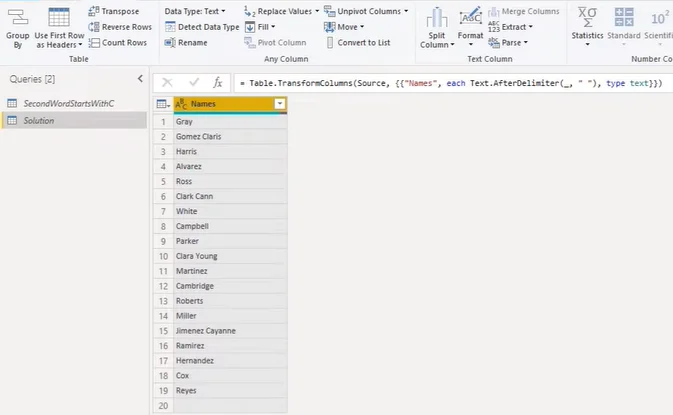
Task: Click Use First Row as Headers icon
Action: (x=59, y=18)
